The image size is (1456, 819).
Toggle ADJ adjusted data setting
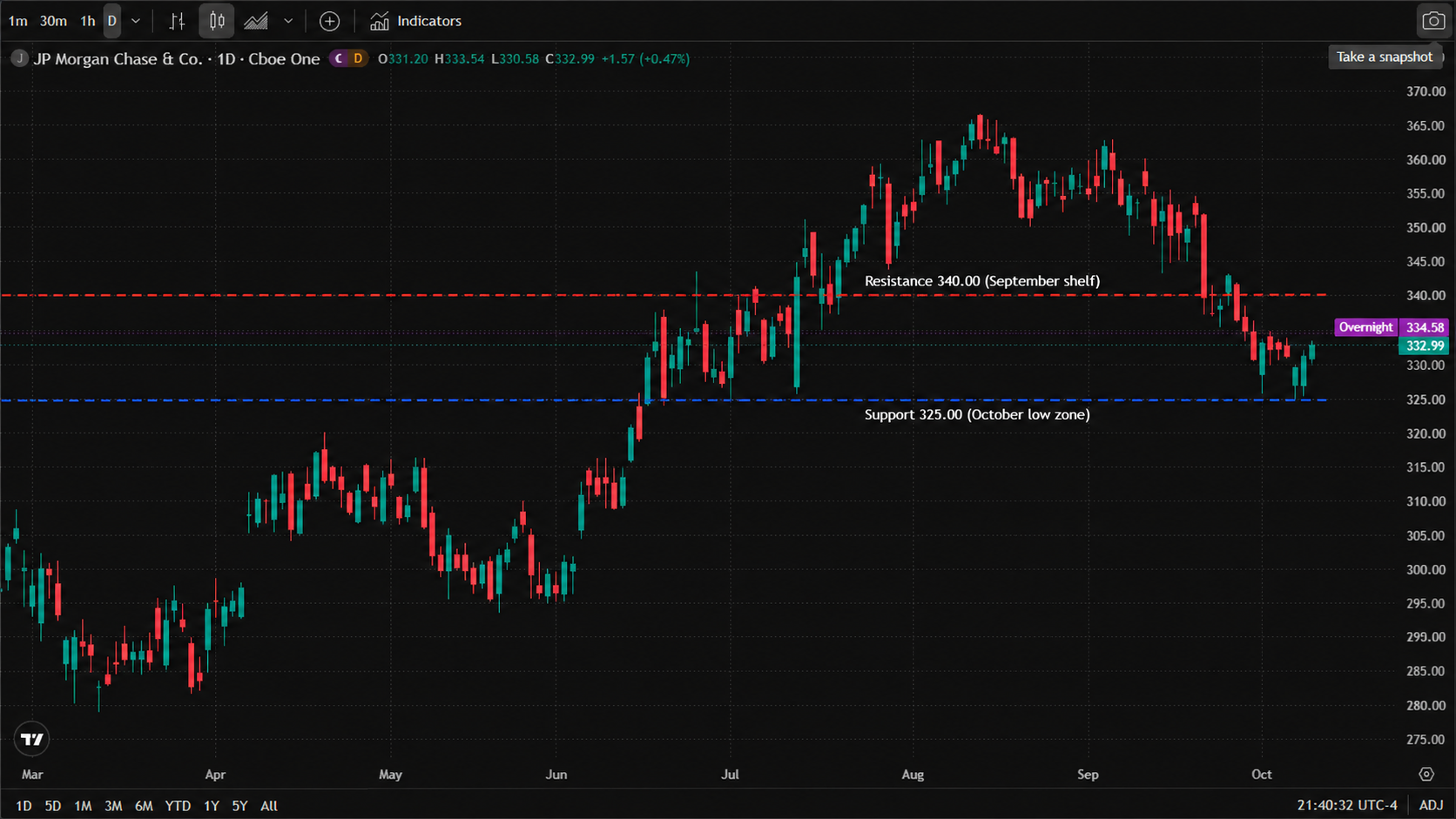click(x=1431, y=806)
